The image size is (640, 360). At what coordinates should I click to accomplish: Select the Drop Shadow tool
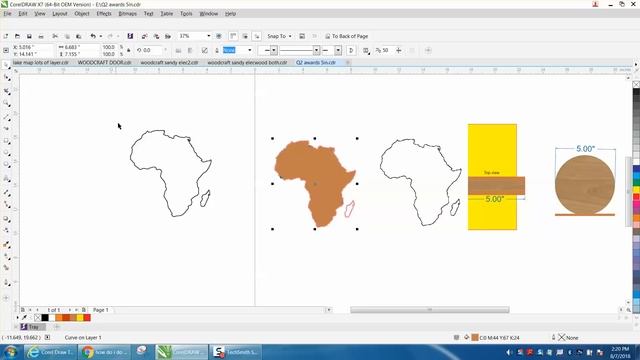[7, 219]
